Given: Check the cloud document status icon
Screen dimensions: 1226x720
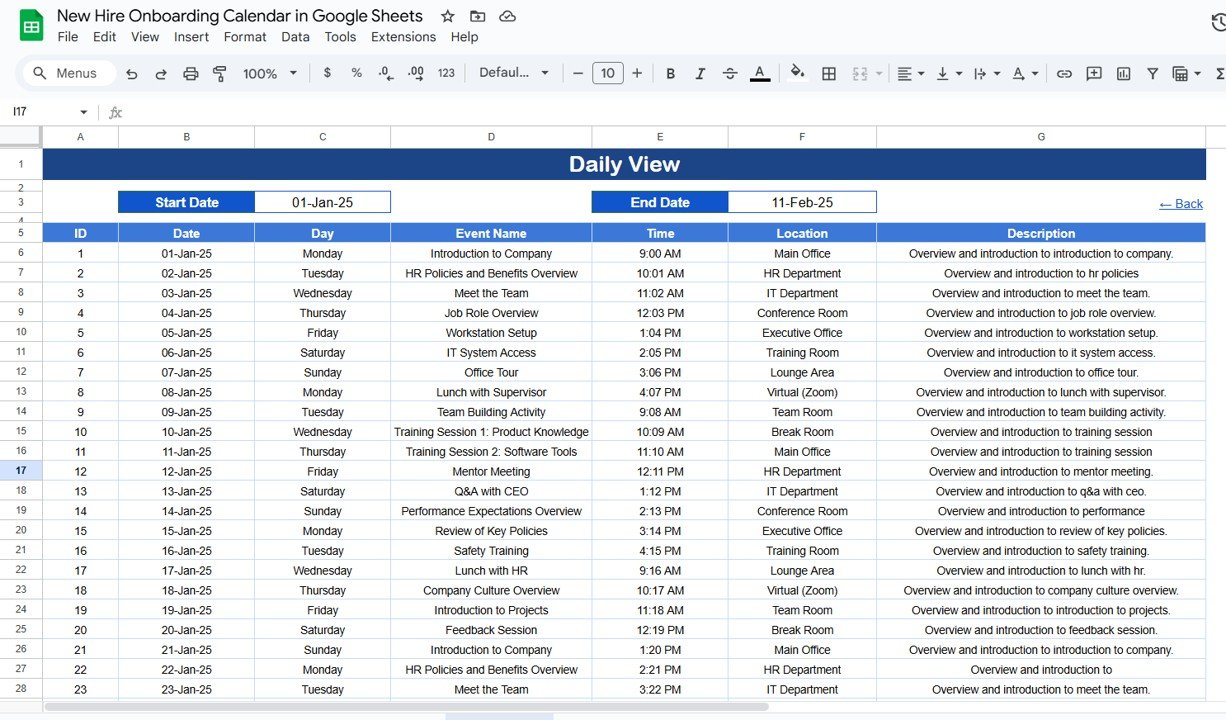Looking at the screenshot, I should point(507,16).
